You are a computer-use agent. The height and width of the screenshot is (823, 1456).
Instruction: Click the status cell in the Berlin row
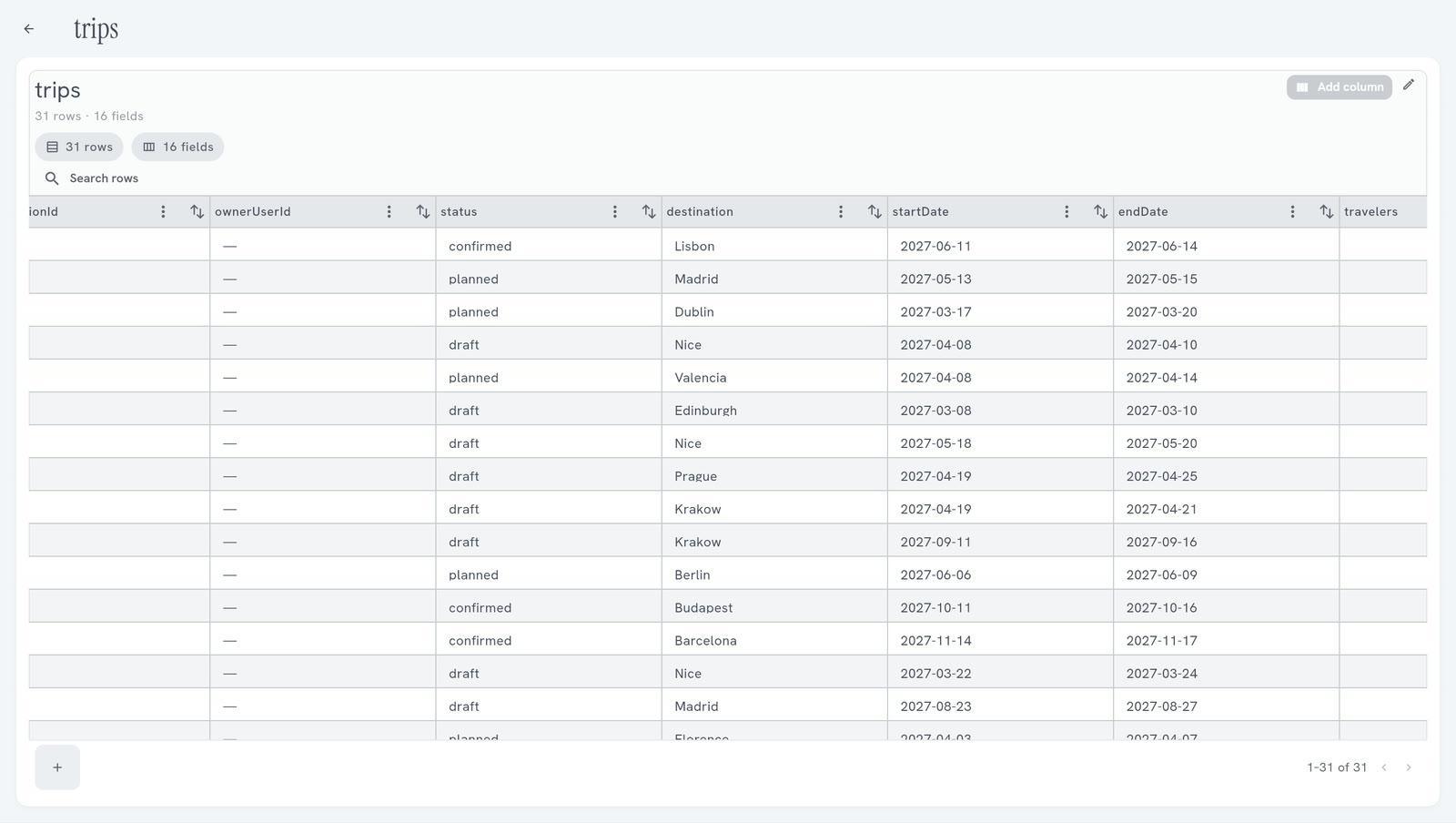[x=549, y=574]
